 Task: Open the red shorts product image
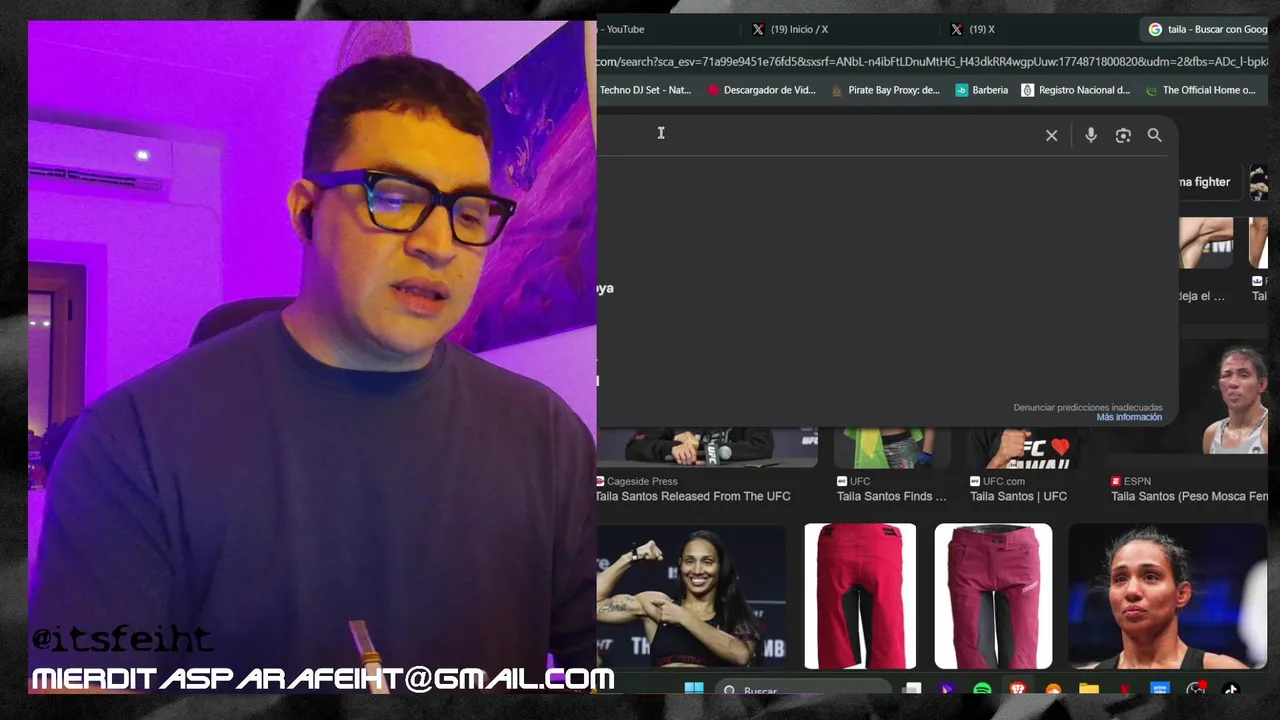coord(860,596)
